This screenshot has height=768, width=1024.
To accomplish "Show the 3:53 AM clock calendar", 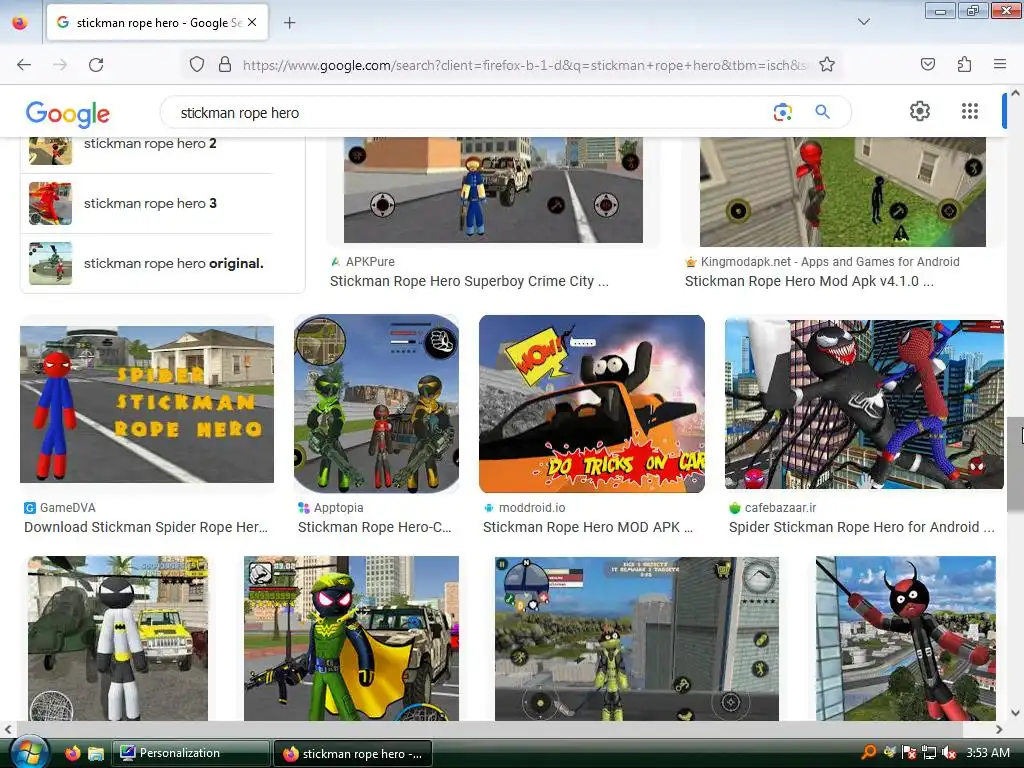I will coord(987,753).
